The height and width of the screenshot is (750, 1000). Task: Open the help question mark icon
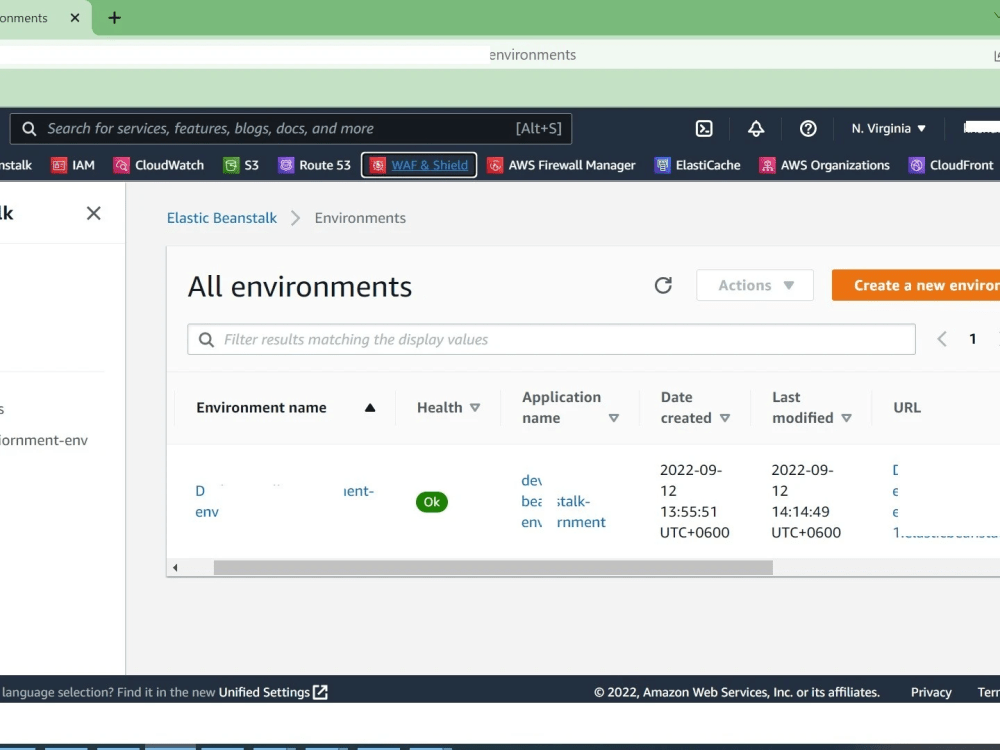[x=808, y=128]
